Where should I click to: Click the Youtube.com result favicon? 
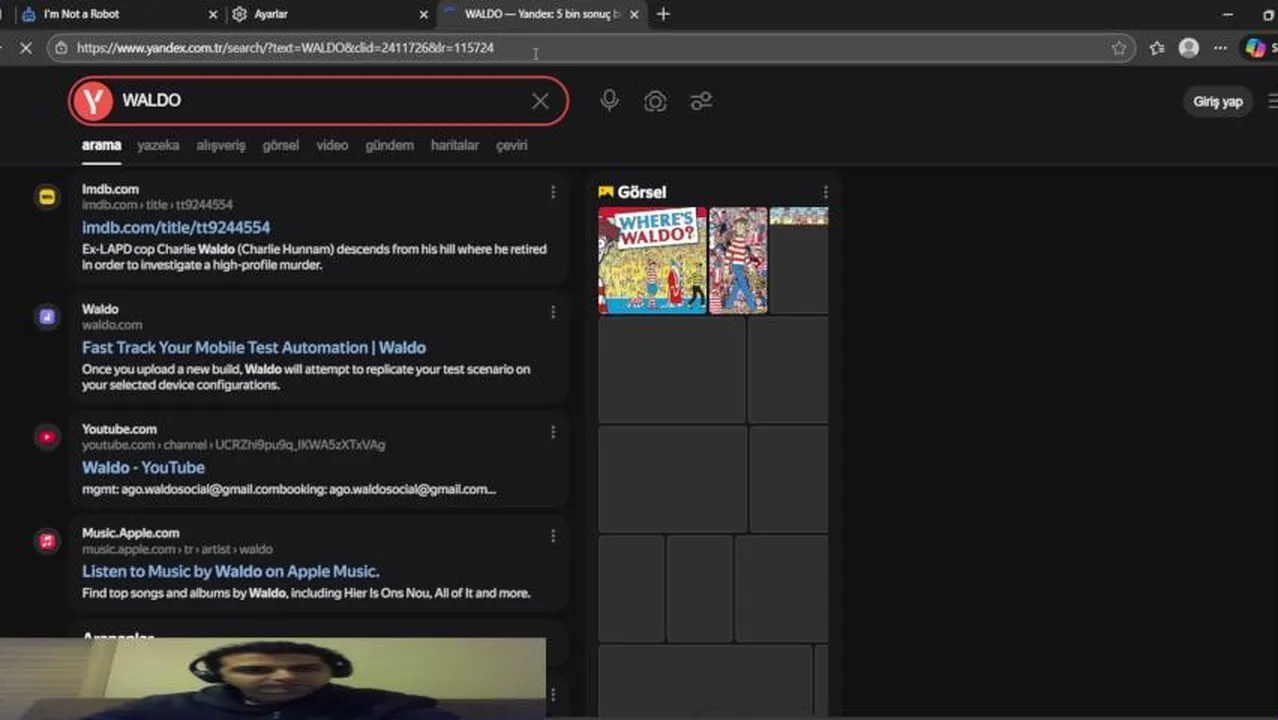tap(47, 437)
